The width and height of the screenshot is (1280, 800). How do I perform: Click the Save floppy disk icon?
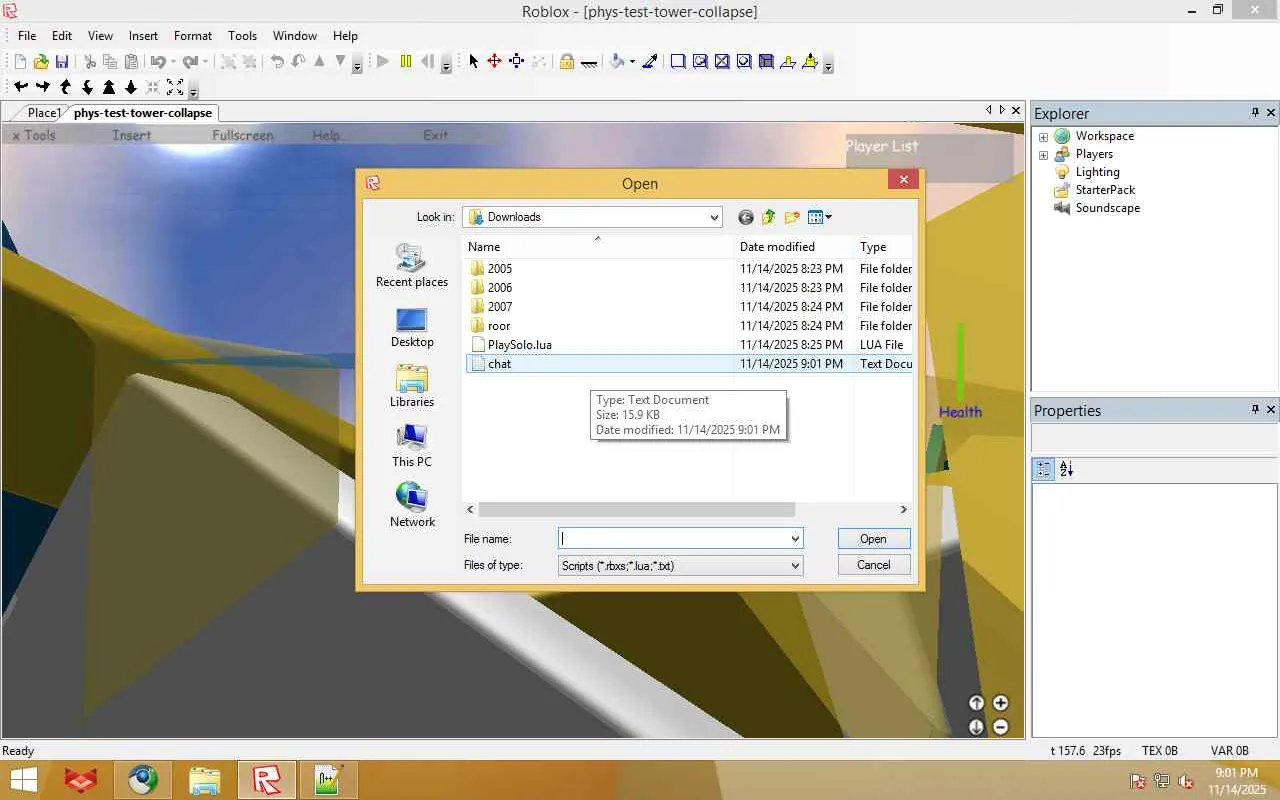pyautogui.click(x=62, y=62)
